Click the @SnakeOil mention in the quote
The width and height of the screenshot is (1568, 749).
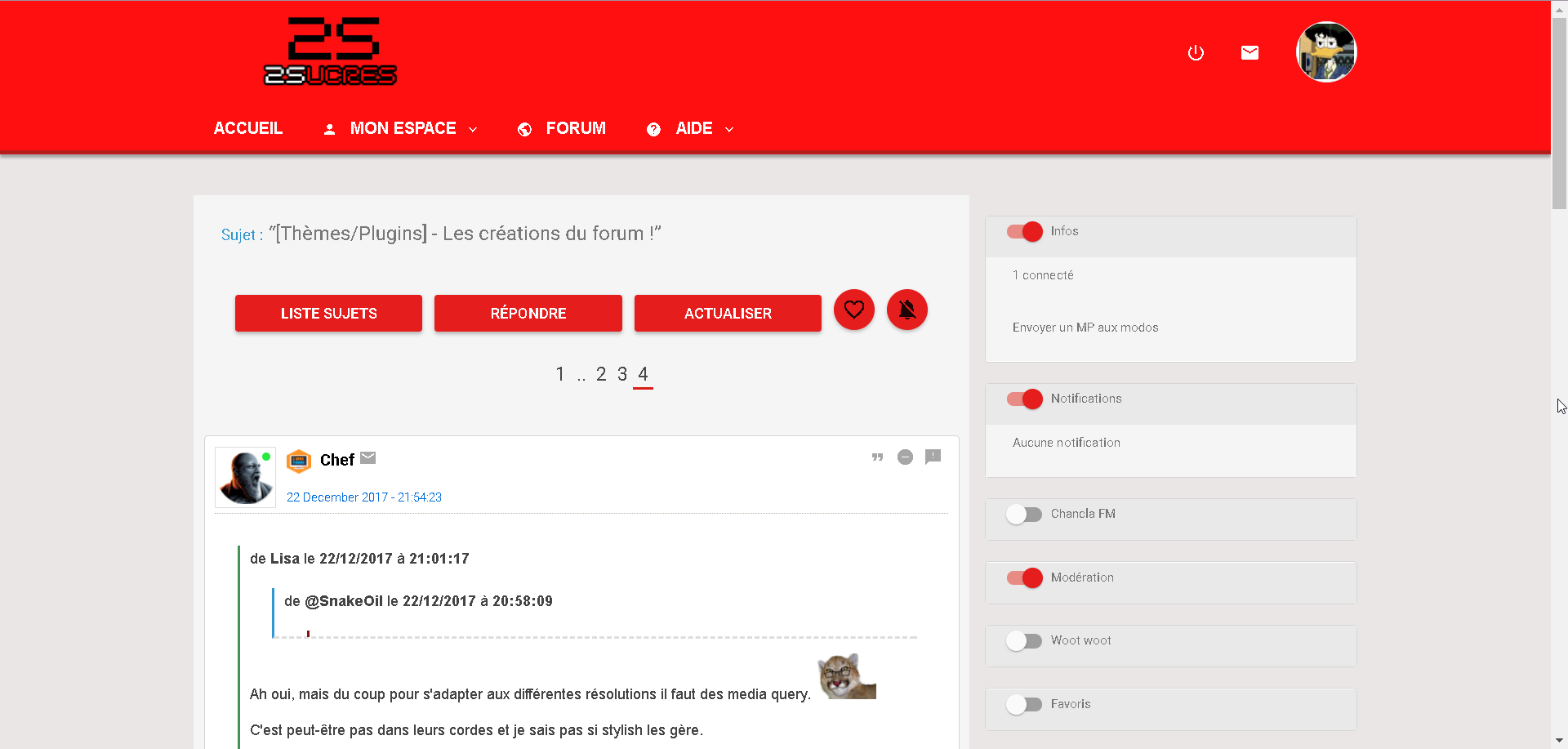pyautogui.click(x=344, y=601)
